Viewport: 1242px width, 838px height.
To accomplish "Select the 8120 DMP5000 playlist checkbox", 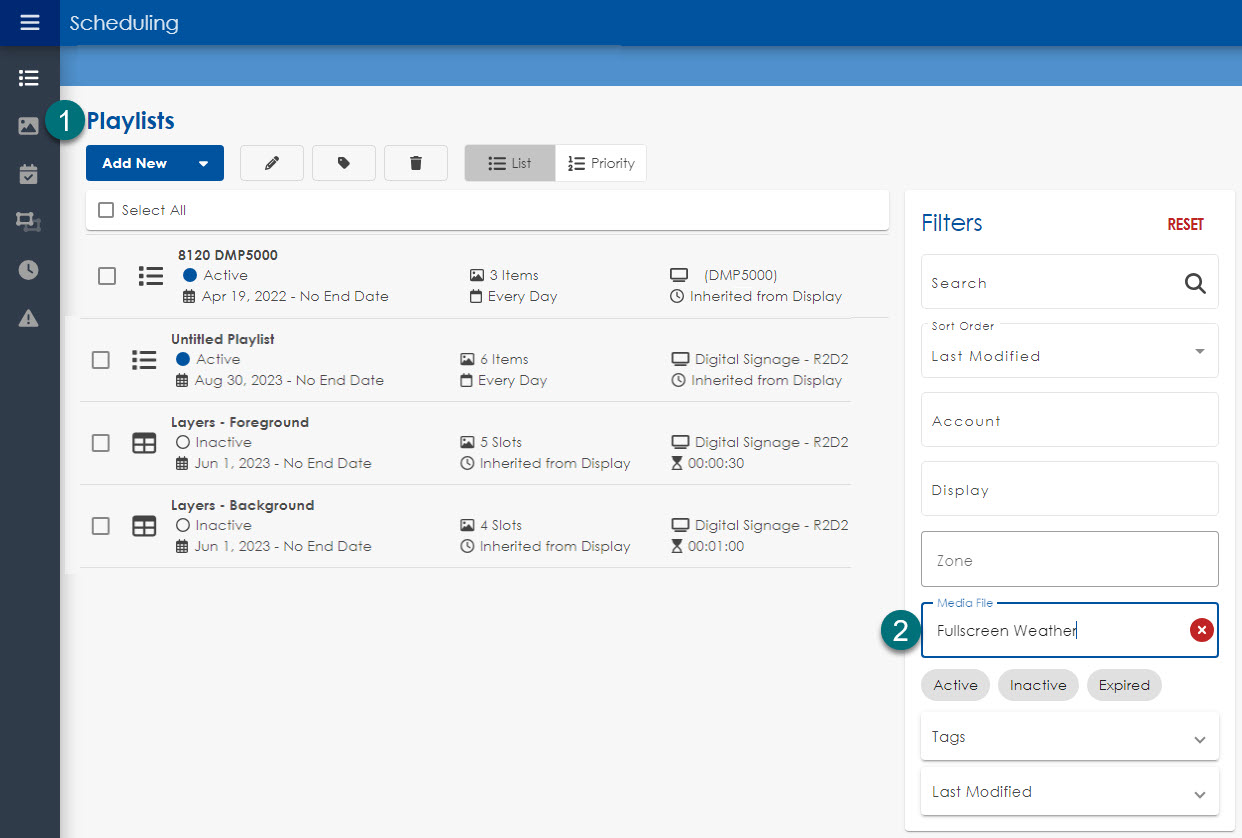I will coord(107,276).
